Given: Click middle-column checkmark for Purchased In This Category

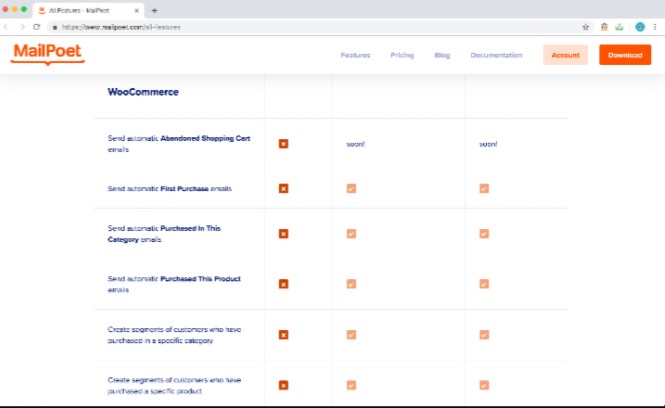Looking at the screenshot, I should pos(351,234).
